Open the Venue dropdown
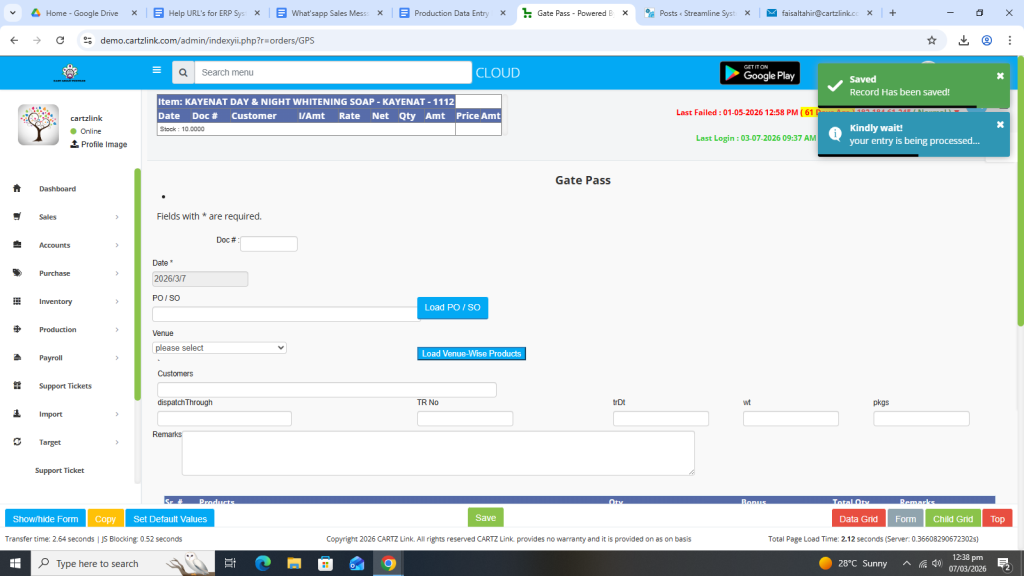Viewport: 1024px width, 576px height. pyautogui.click(x=220, y=348)
